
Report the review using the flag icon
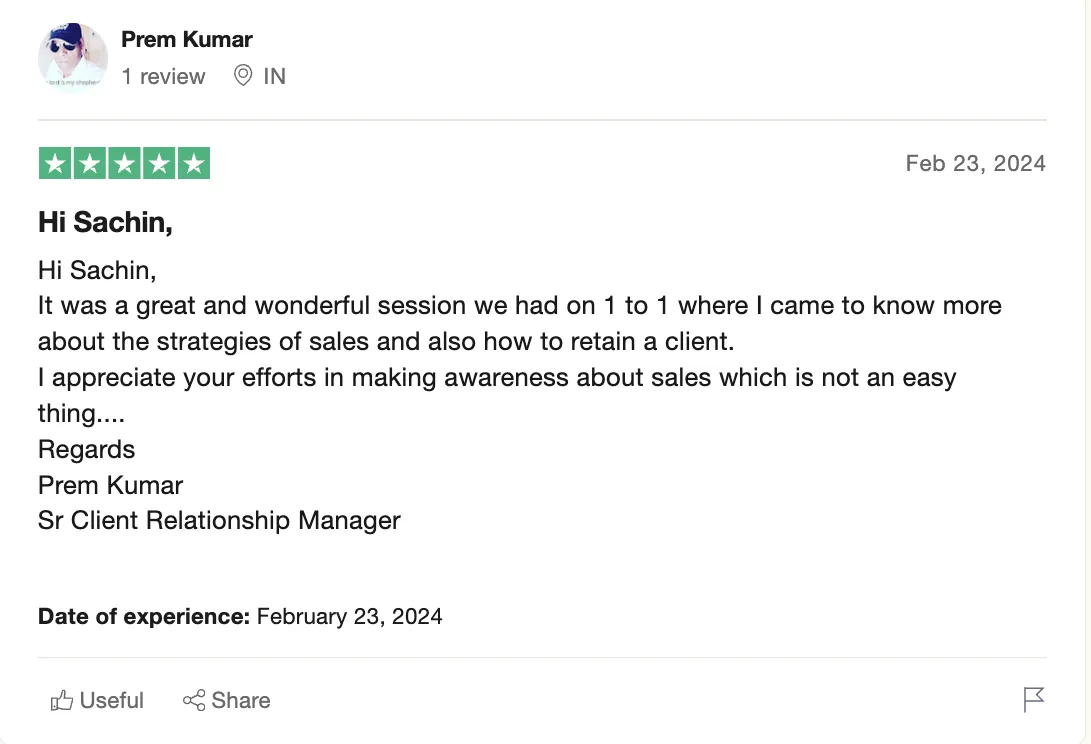coord(1034,700)
